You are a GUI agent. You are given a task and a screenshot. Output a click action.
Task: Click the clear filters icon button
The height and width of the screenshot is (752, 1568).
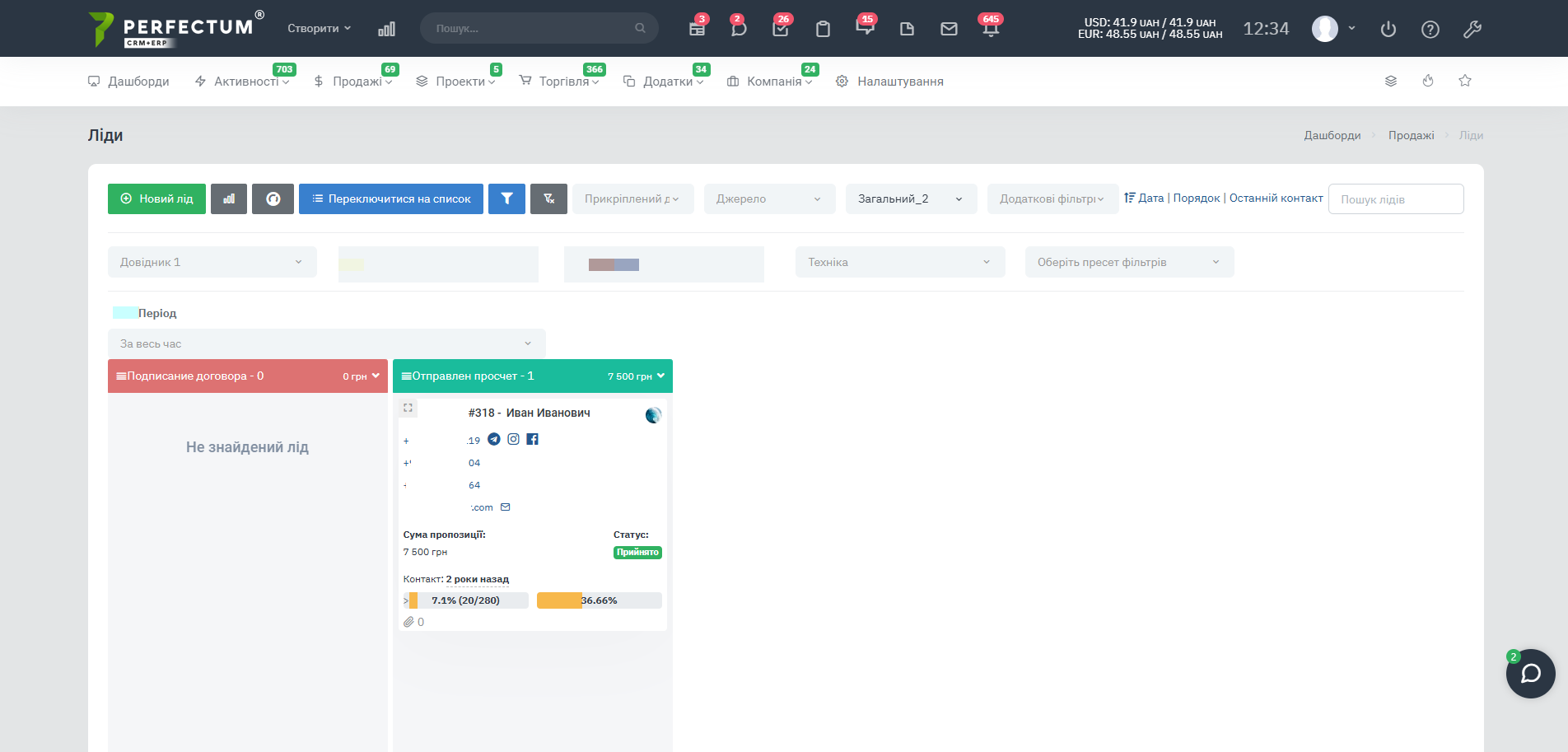pos(548,199)
